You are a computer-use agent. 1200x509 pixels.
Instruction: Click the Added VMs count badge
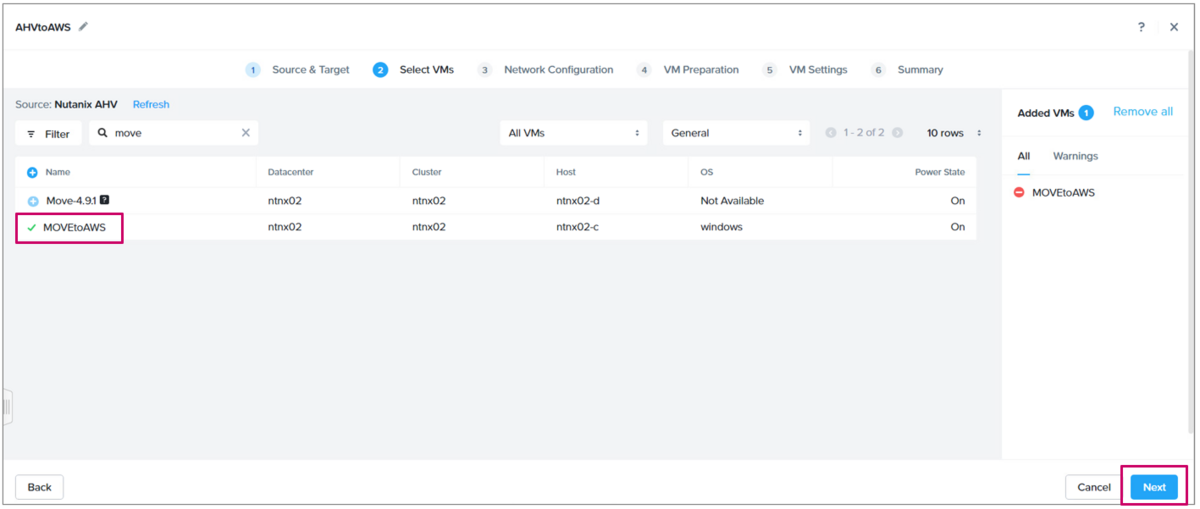pyautogui.click(x=1086, y=113)
